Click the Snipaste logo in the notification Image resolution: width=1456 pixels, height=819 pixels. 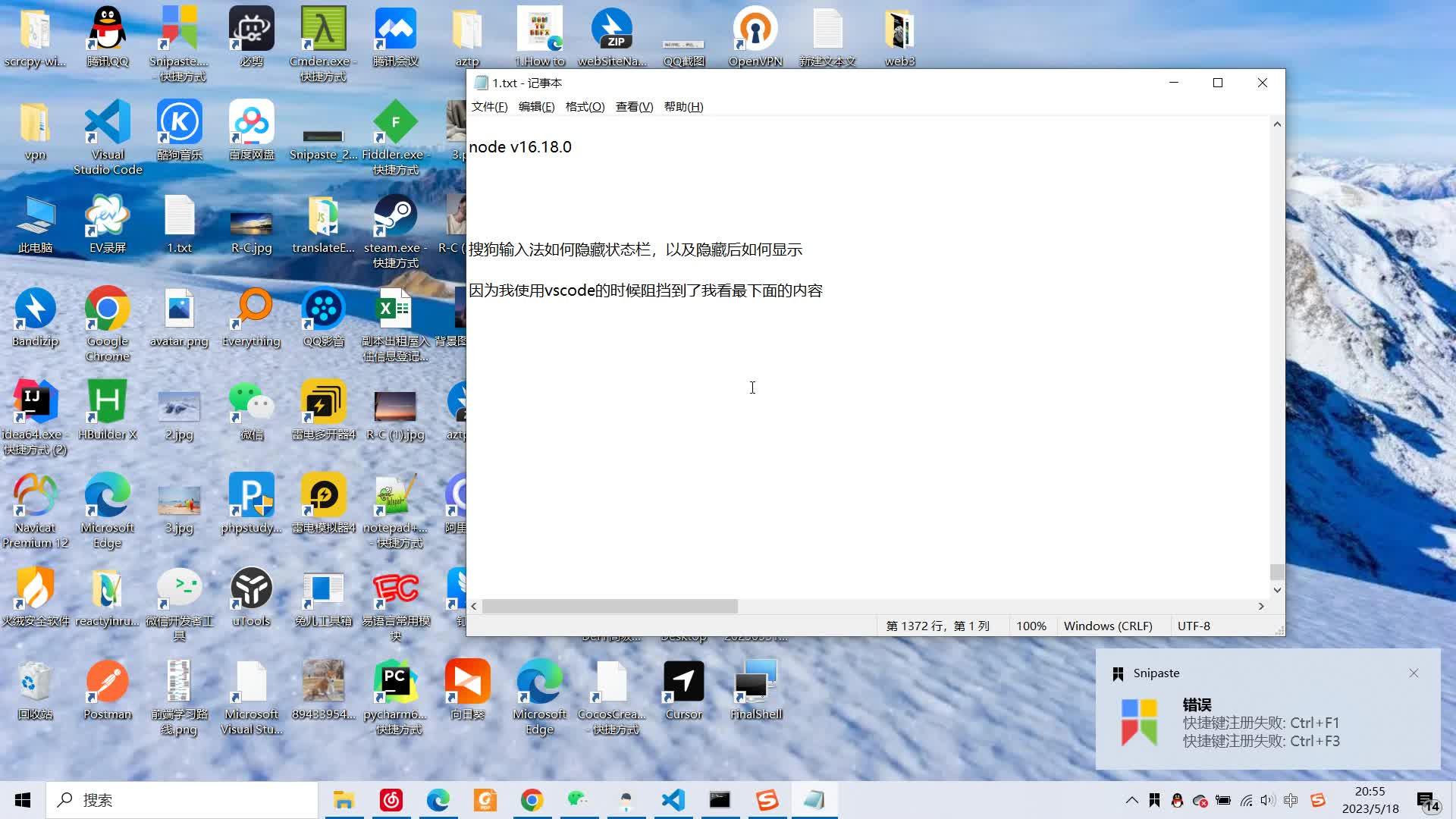point(1139,721)
